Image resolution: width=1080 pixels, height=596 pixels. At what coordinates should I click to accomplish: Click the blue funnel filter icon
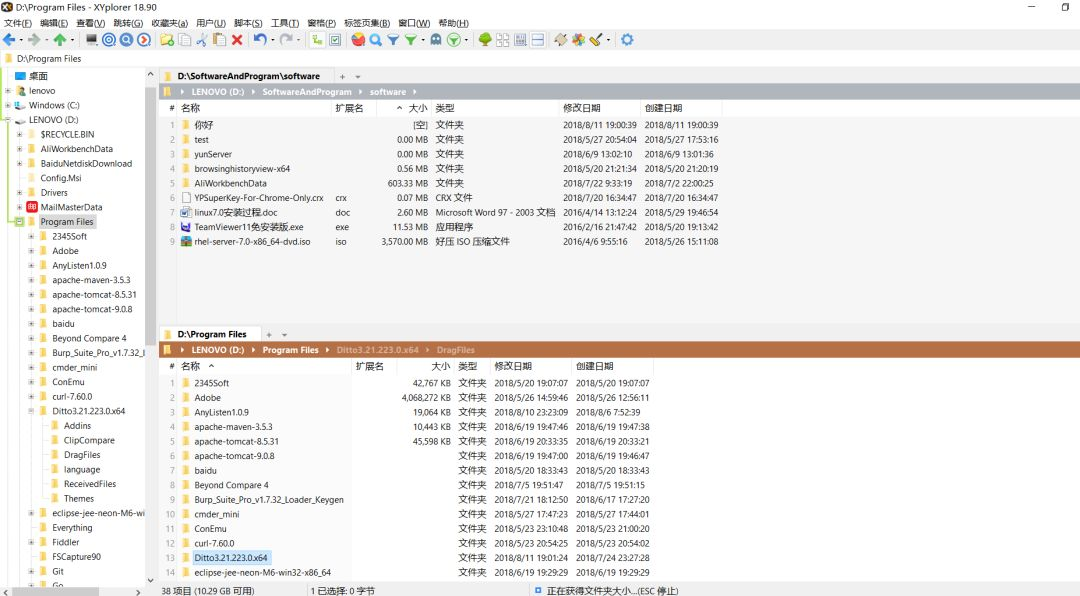(393, 40)
